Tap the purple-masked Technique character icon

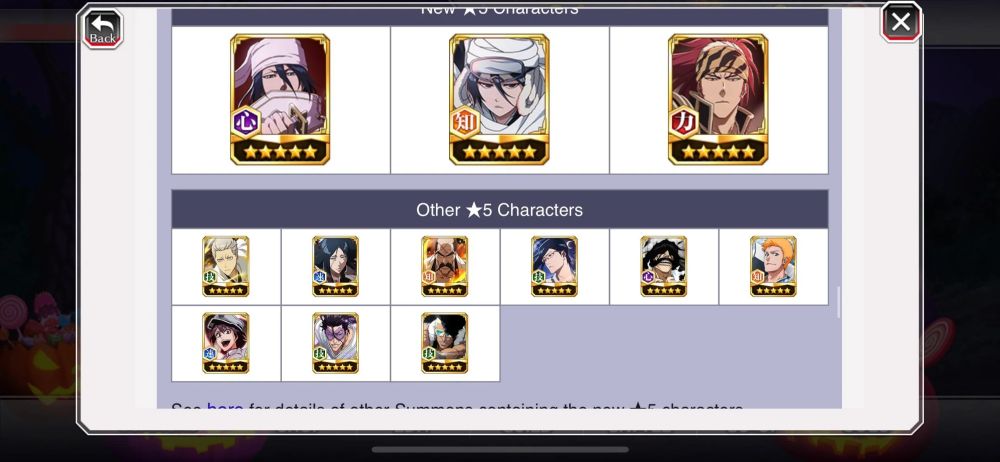click(335, 343)
